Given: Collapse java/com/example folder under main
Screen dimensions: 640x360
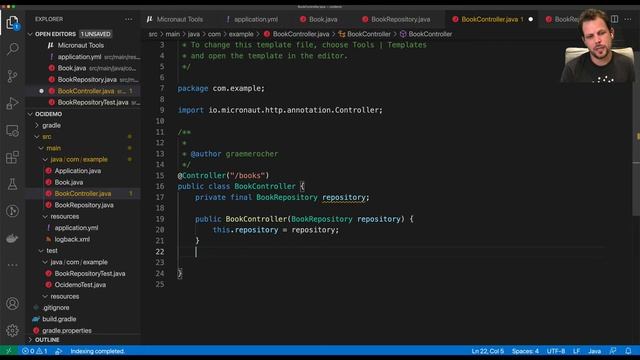Looking at the screenshot, I should click(79, 160).
